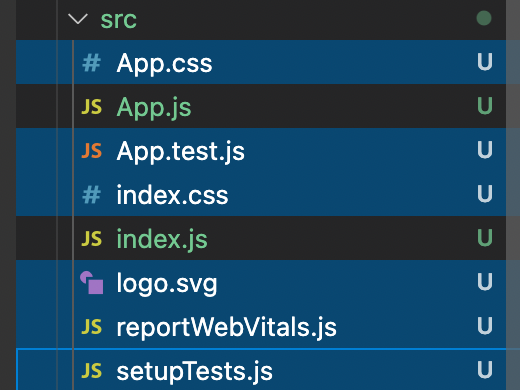520x390 pixels.
Task: Open the index.js file
Action: 162,239
